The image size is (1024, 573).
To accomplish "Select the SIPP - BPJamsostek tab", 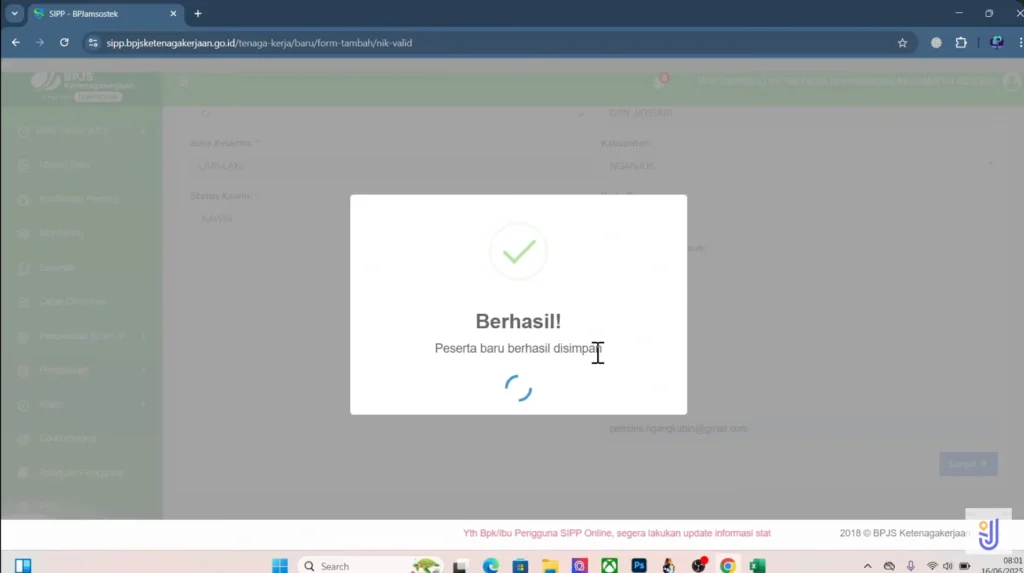I will tap(106, 14).
